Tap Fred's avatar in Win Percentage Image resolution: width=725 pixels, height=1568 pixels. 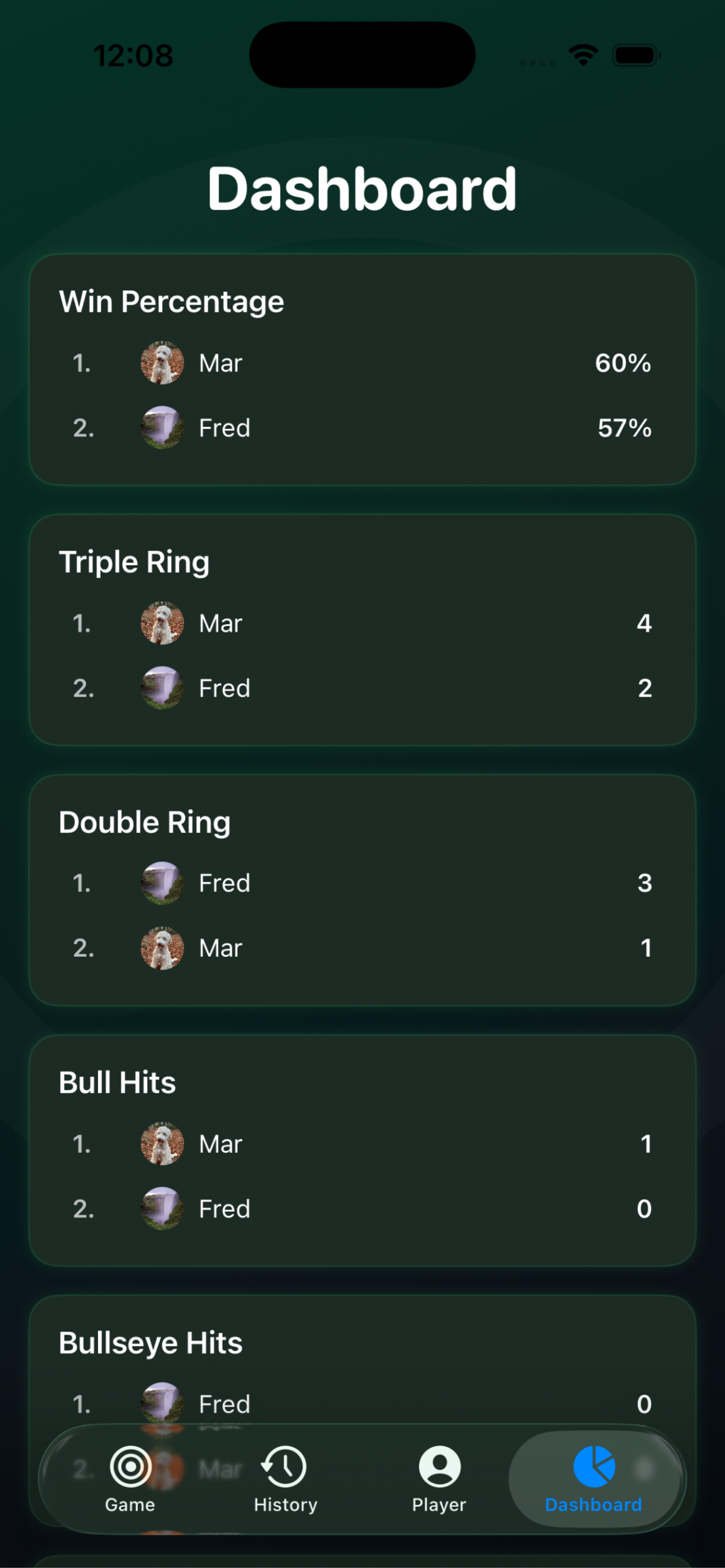tap(162, 428)
